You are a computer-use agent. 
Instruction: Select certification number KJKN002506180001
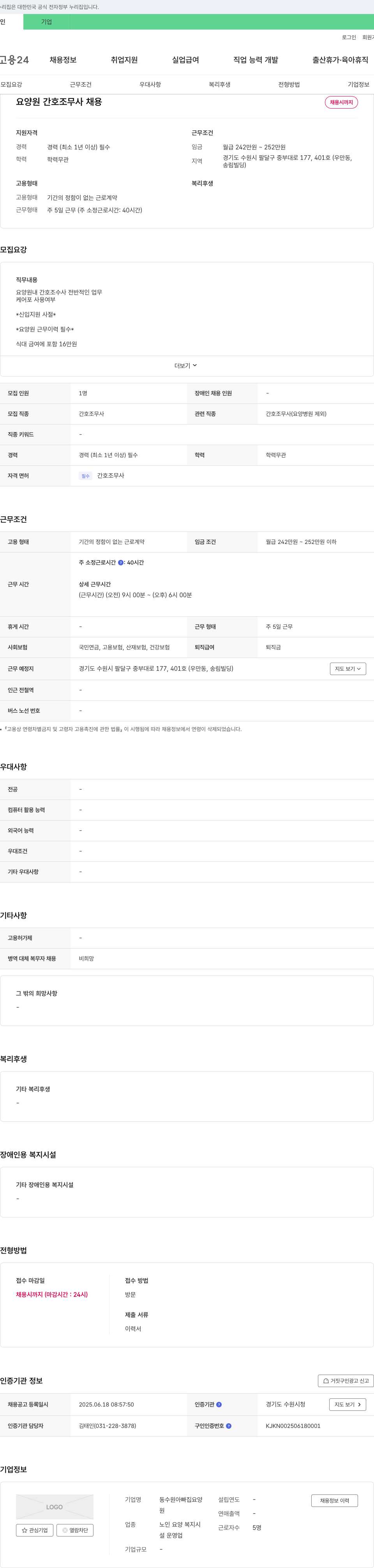(293, 1426)
